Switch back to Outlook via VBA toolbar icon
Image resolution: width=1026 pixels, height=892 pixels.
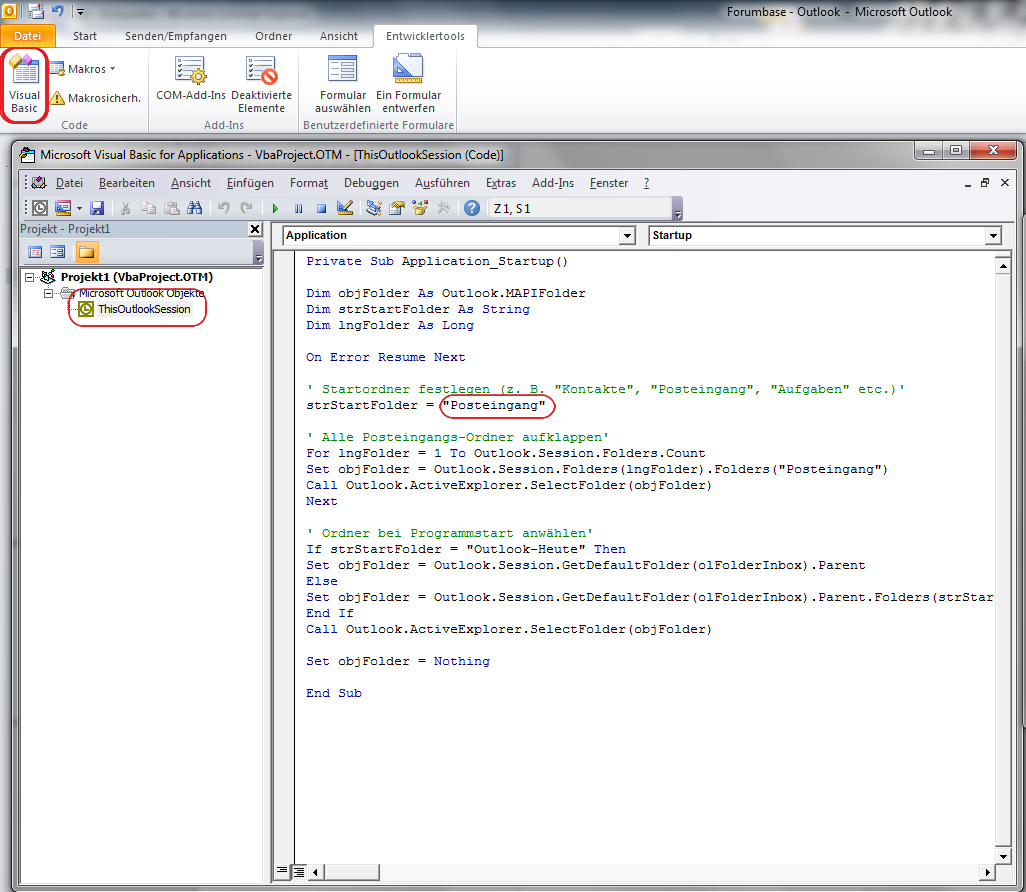point(40,208)
